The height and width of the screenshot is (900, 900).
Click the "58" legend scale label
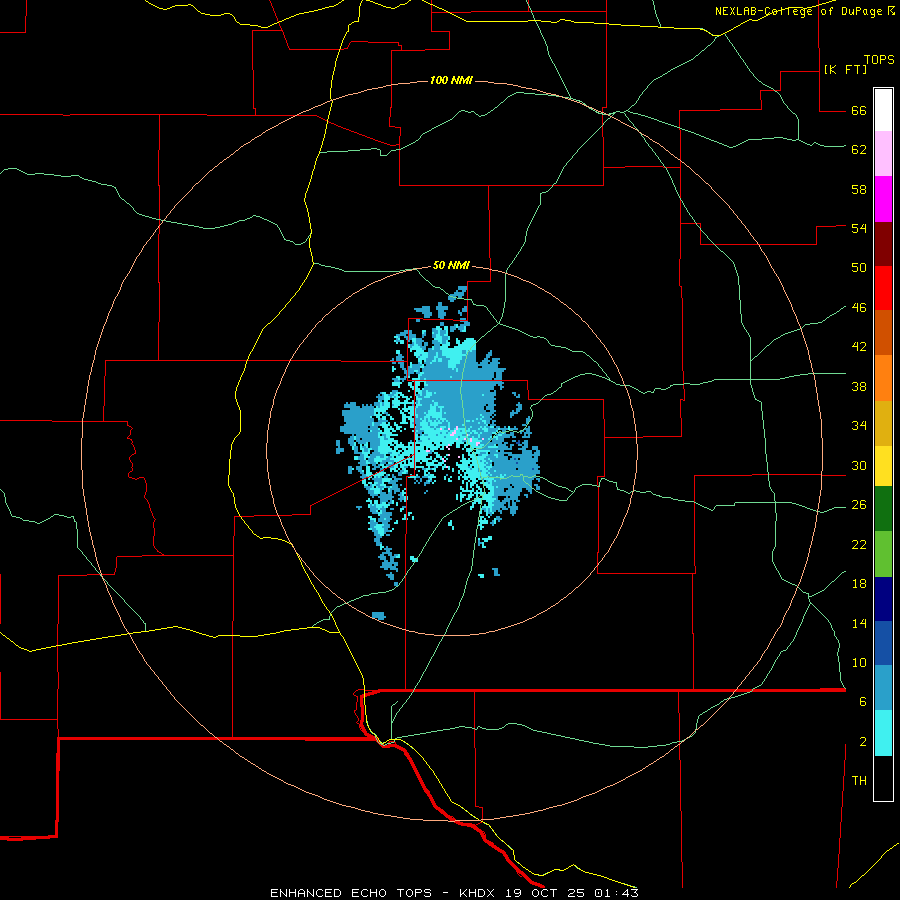tap(859, 189)
